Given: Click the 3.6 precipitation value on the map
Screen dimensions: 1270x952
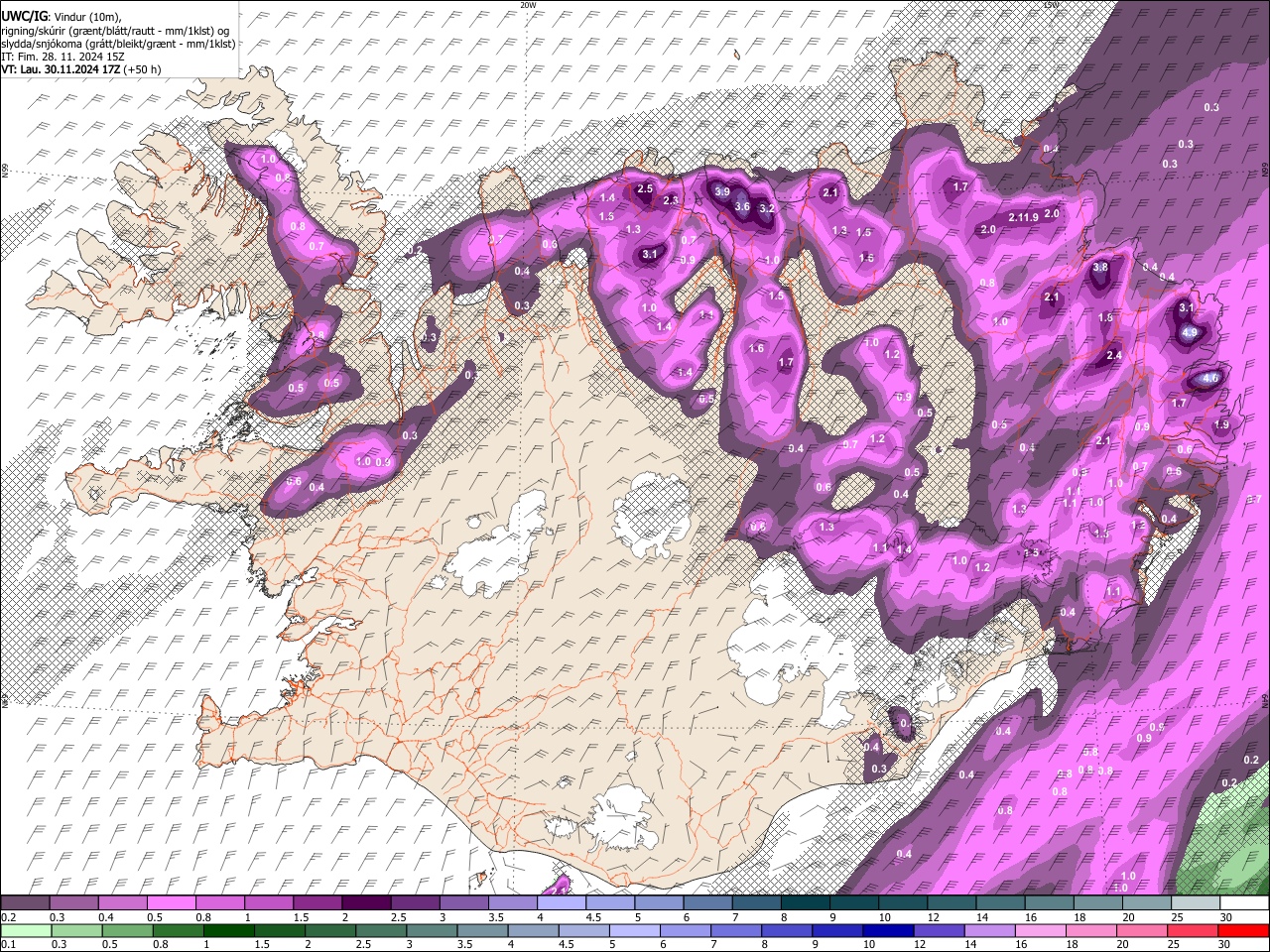Looking at the screenshot, I should pos(742,206).
